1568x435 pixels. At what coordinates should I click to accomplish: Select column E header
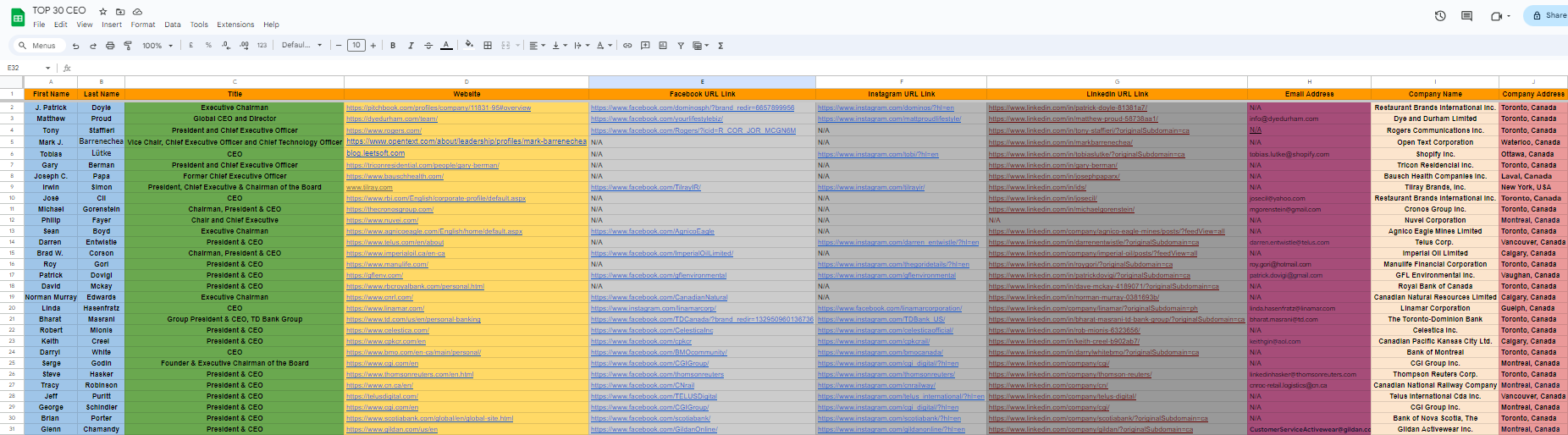coord(702,82)
